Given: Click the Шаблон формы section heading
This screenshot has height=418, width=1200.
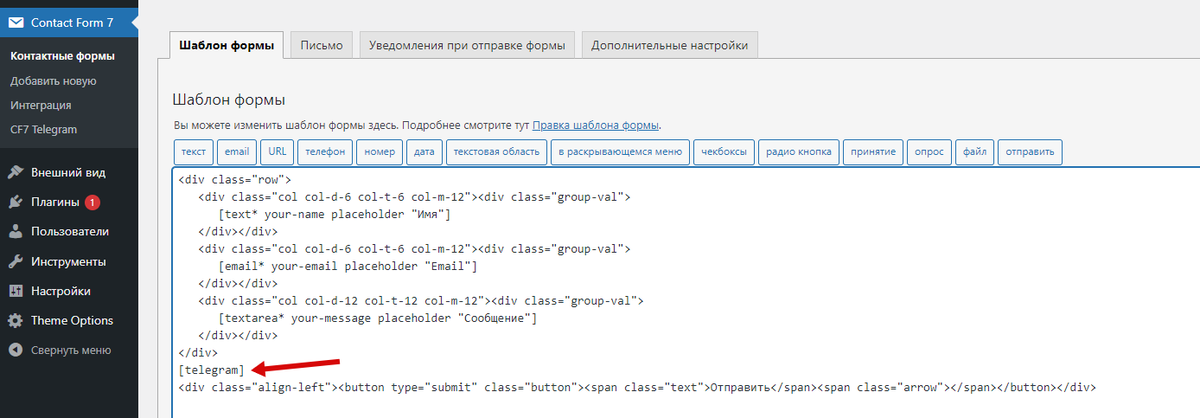Looking at the screenshot, I should point(229,100).
